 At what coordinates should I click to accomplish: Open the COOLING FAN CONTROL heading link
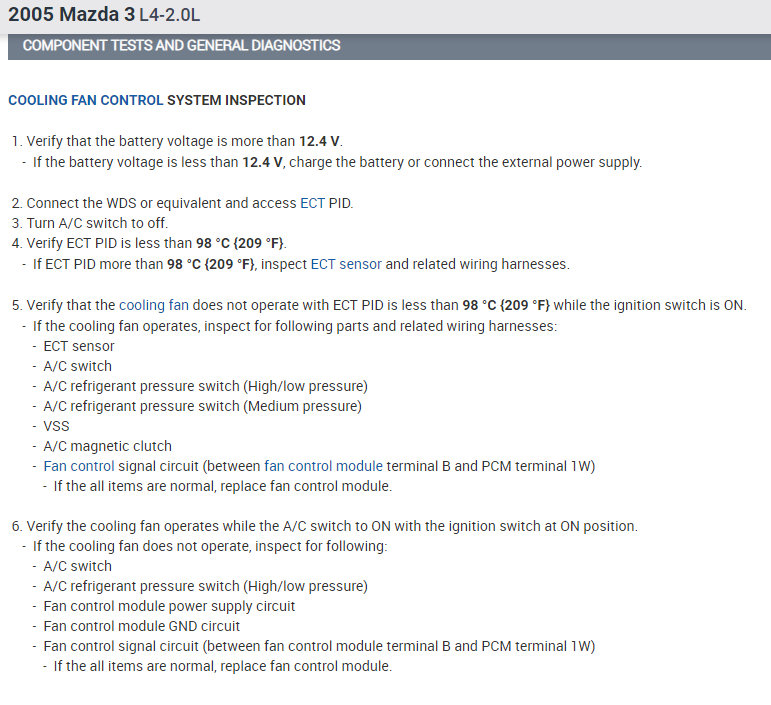point(85,100)
